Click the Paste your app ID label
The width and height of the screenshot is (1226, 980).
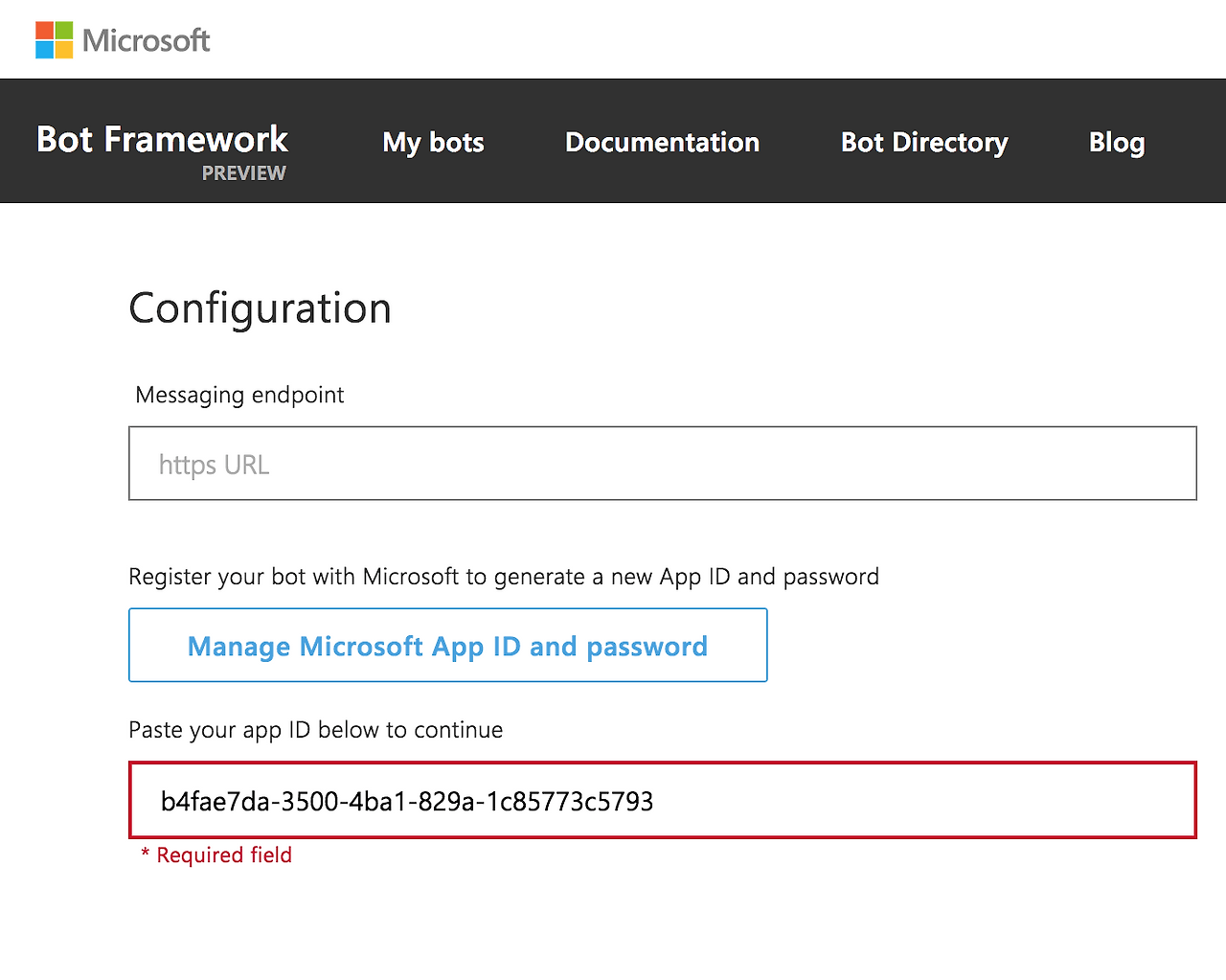click(315, 730)
